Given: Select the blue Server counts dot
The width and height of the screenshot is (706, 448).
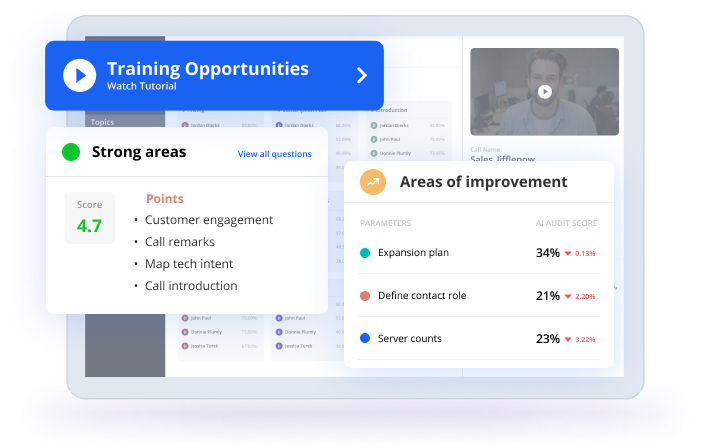Looking at the screenshot, I should 365,338.
